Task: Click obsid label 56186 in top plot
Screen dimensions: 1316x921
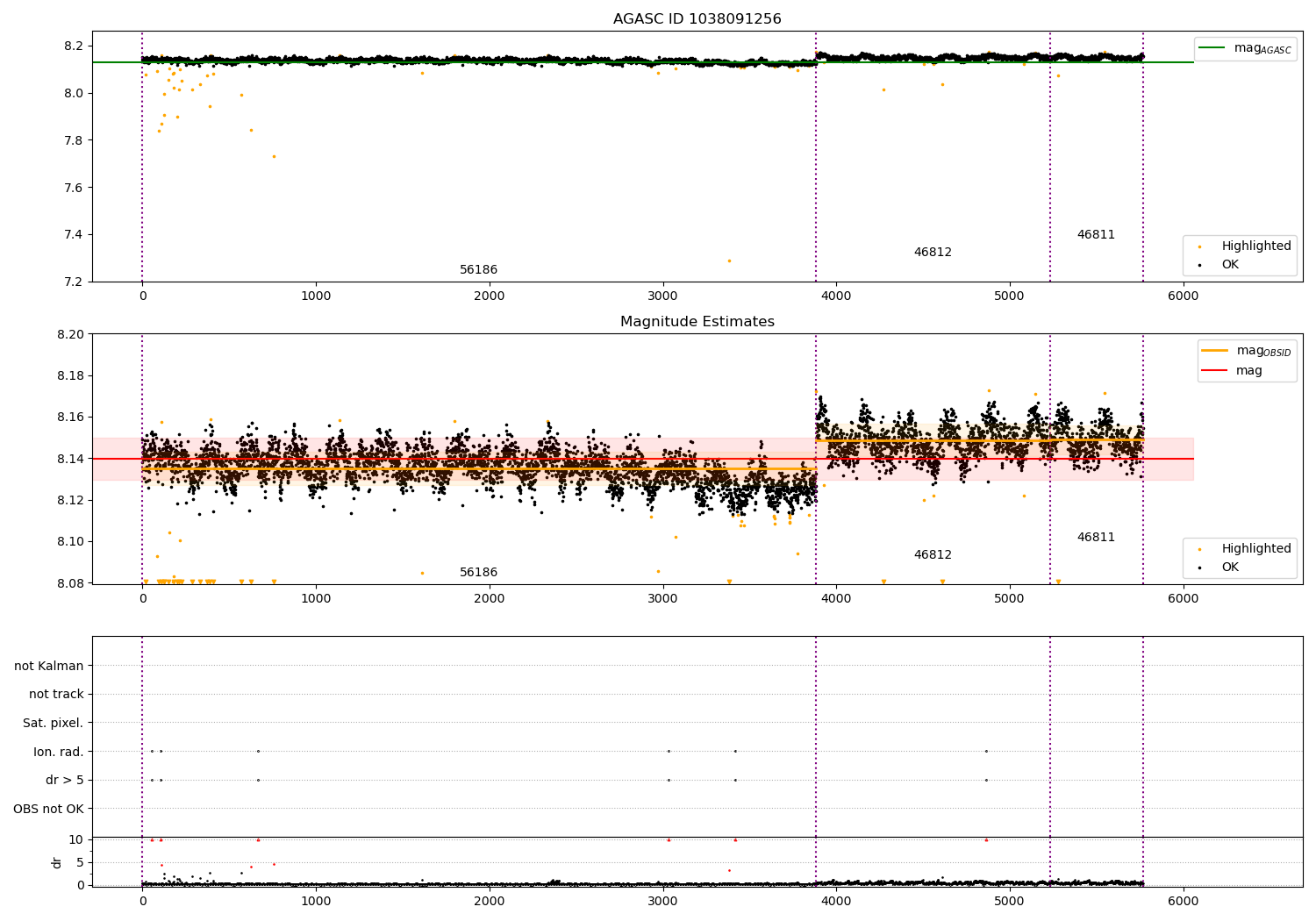Action: tap(478, 269)
